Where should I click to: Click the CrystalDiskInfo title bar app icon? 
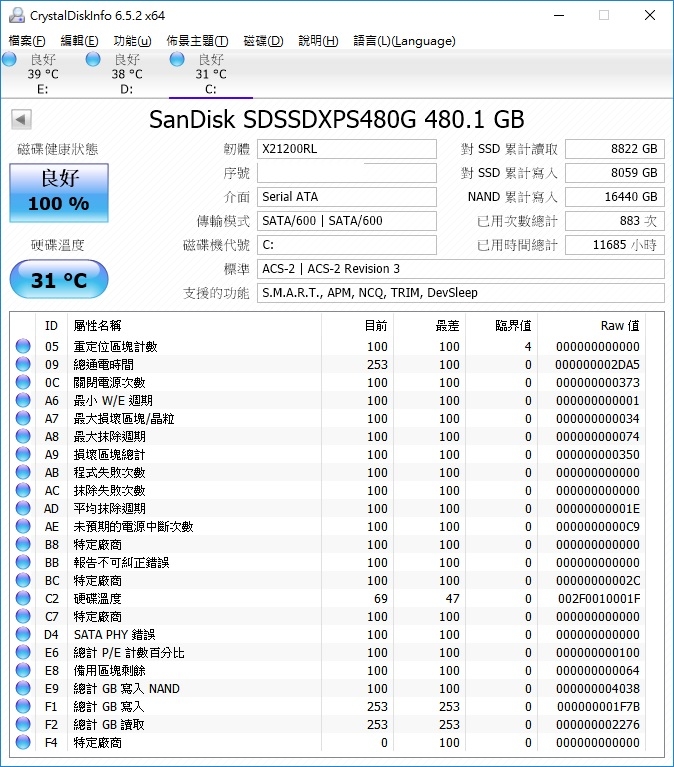point(17,15)
